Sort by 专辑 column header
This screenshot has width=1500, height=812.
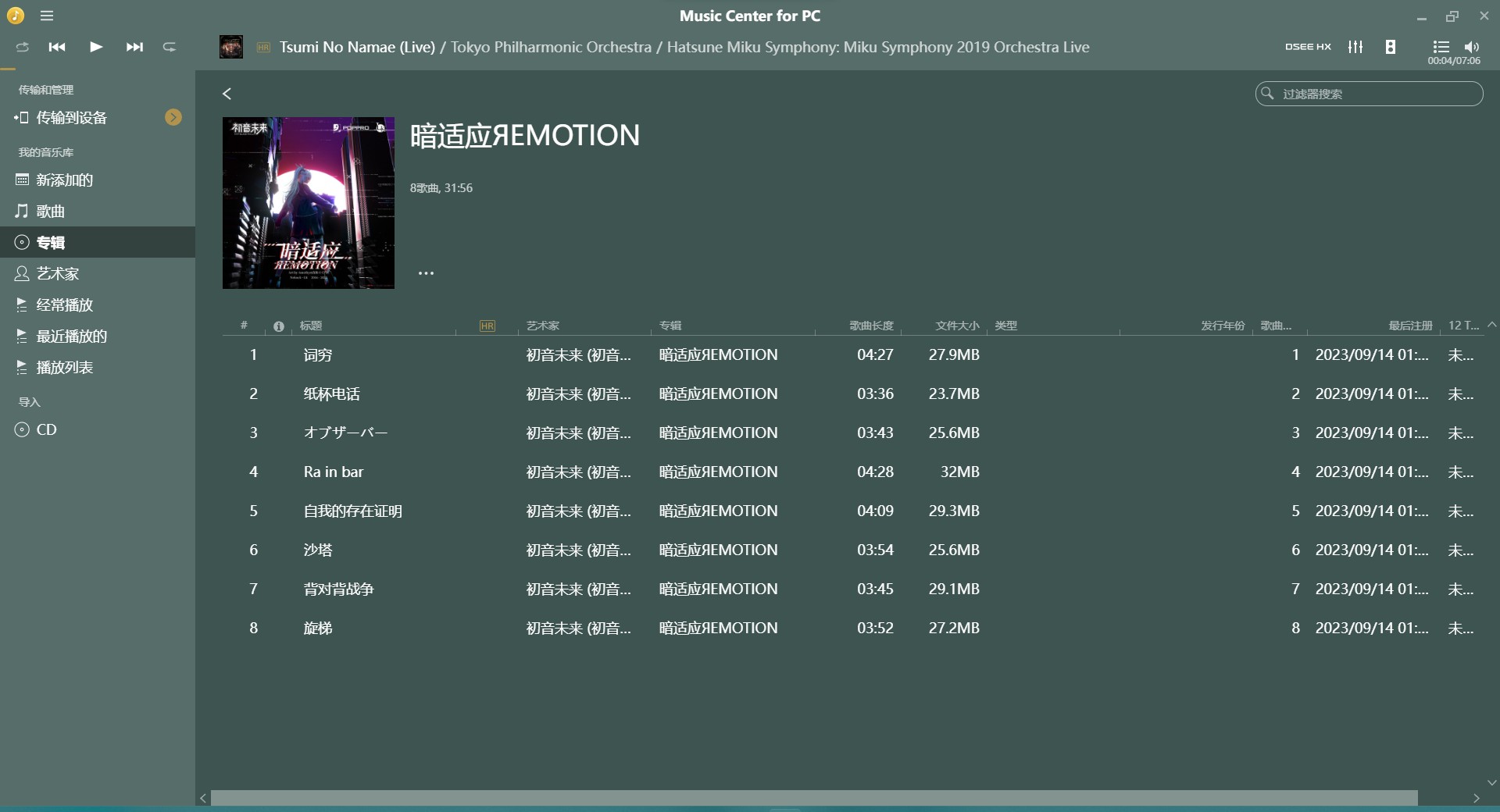(670, 326)
